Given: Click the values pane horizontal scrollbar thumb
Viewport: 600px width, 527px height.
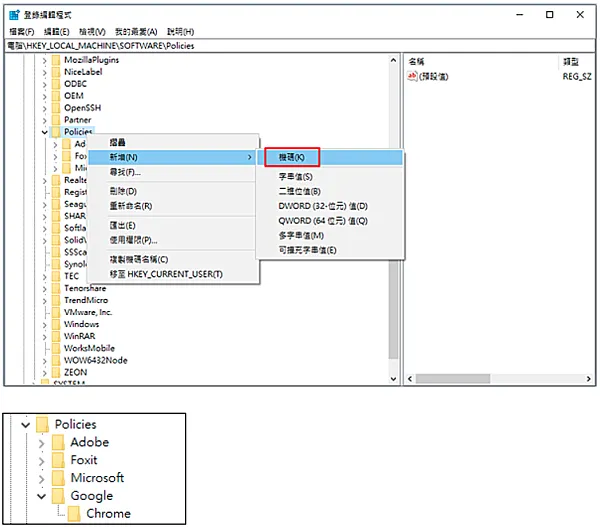Looking at the screenshot, I should [x=453, y=379].
